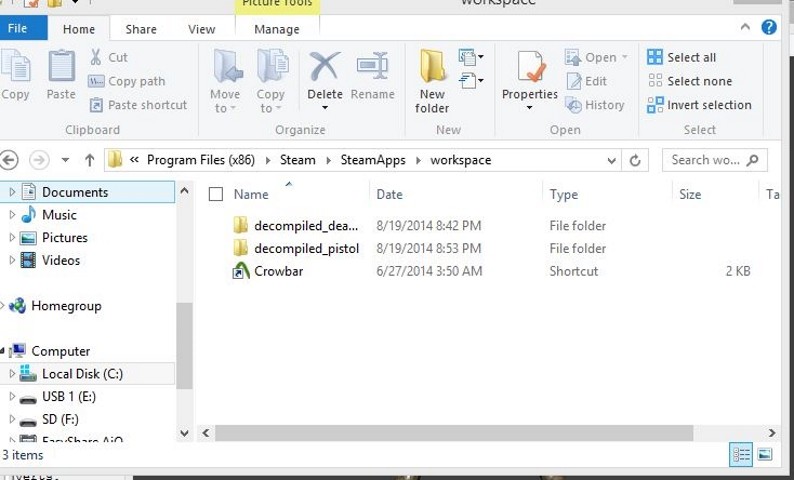Create a New folder
This screenshot has width=794, height=480.
click(431, 81)
